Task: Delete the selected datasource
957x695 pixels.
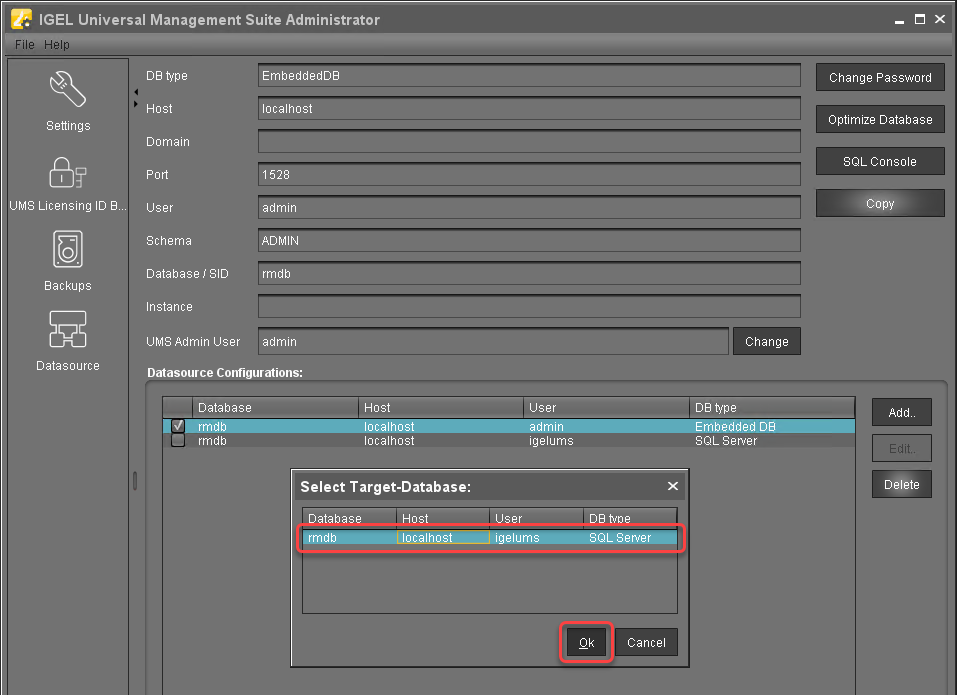Action: click(900, 484)
